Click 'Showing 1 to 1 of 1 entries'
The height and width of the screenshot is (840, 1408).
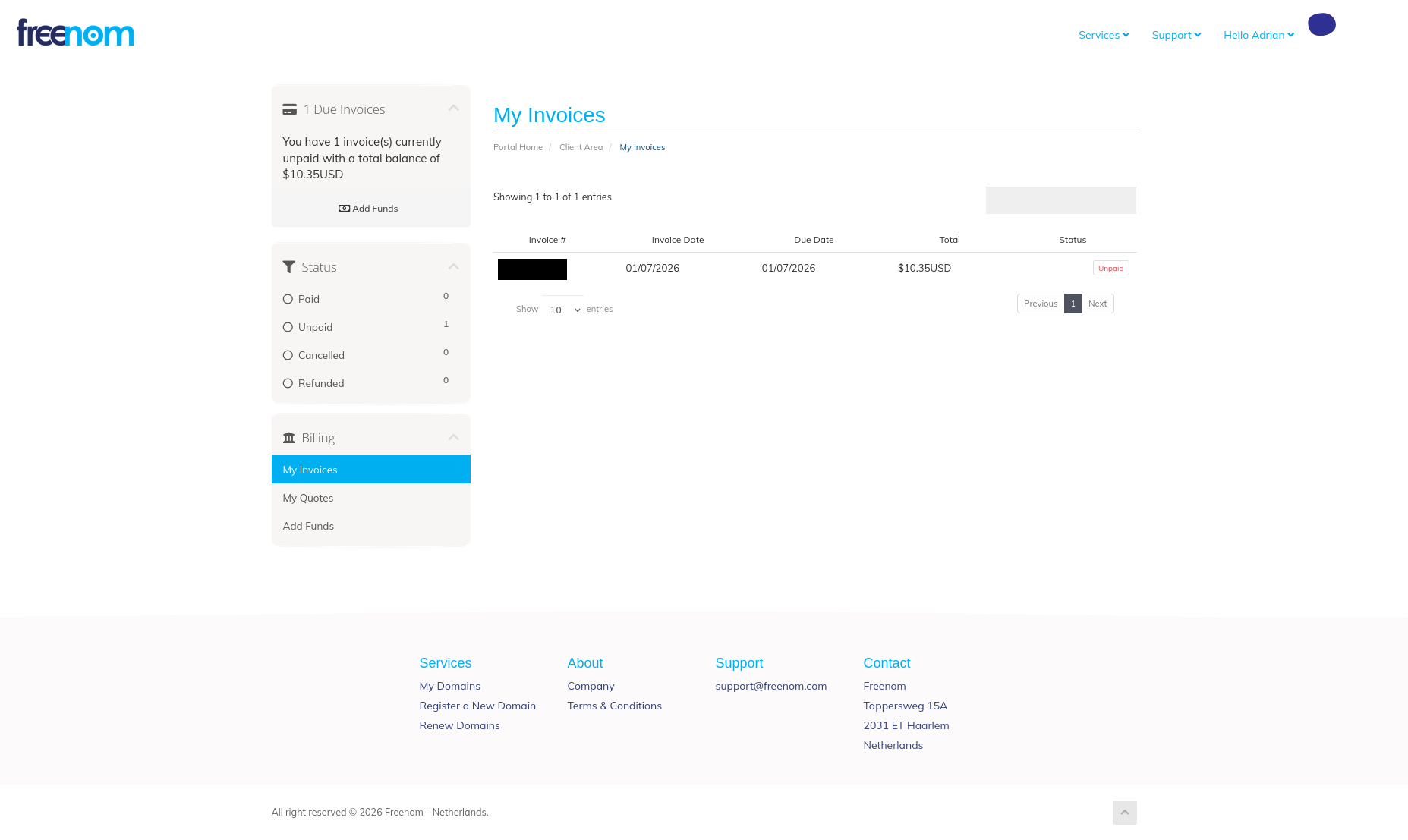click(x=552, y=197)
